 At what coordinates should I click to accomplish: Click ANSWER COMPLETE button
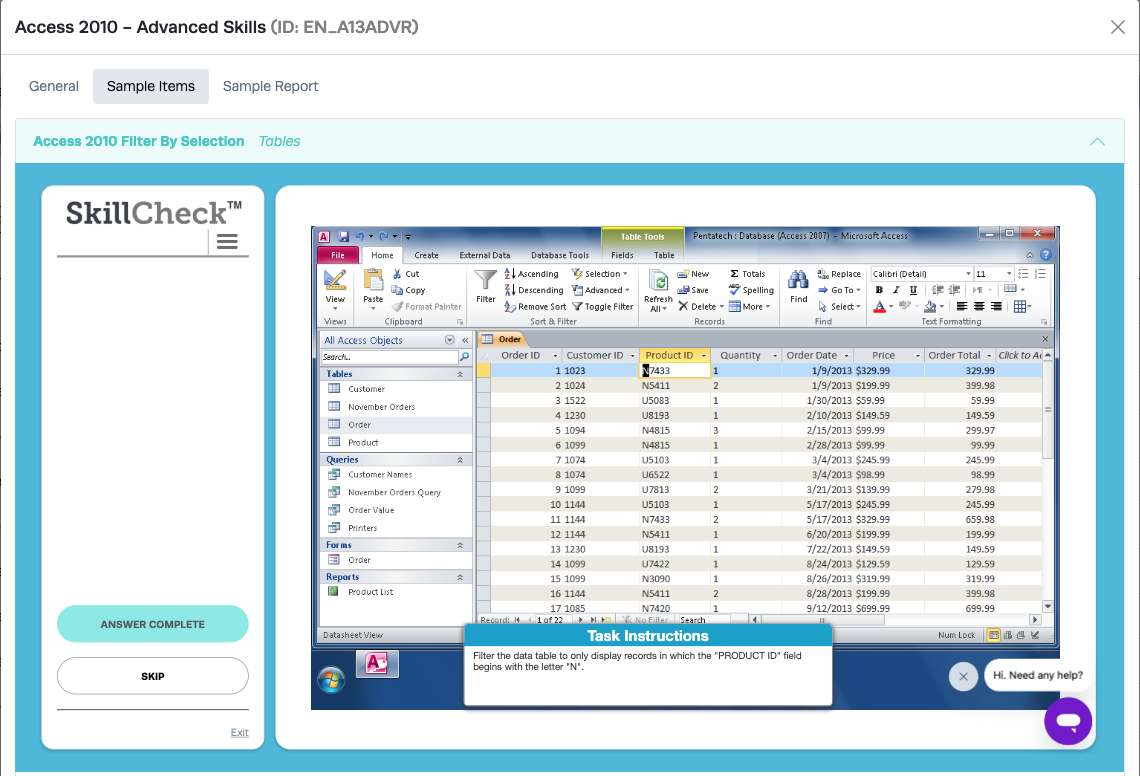(153, 624)
